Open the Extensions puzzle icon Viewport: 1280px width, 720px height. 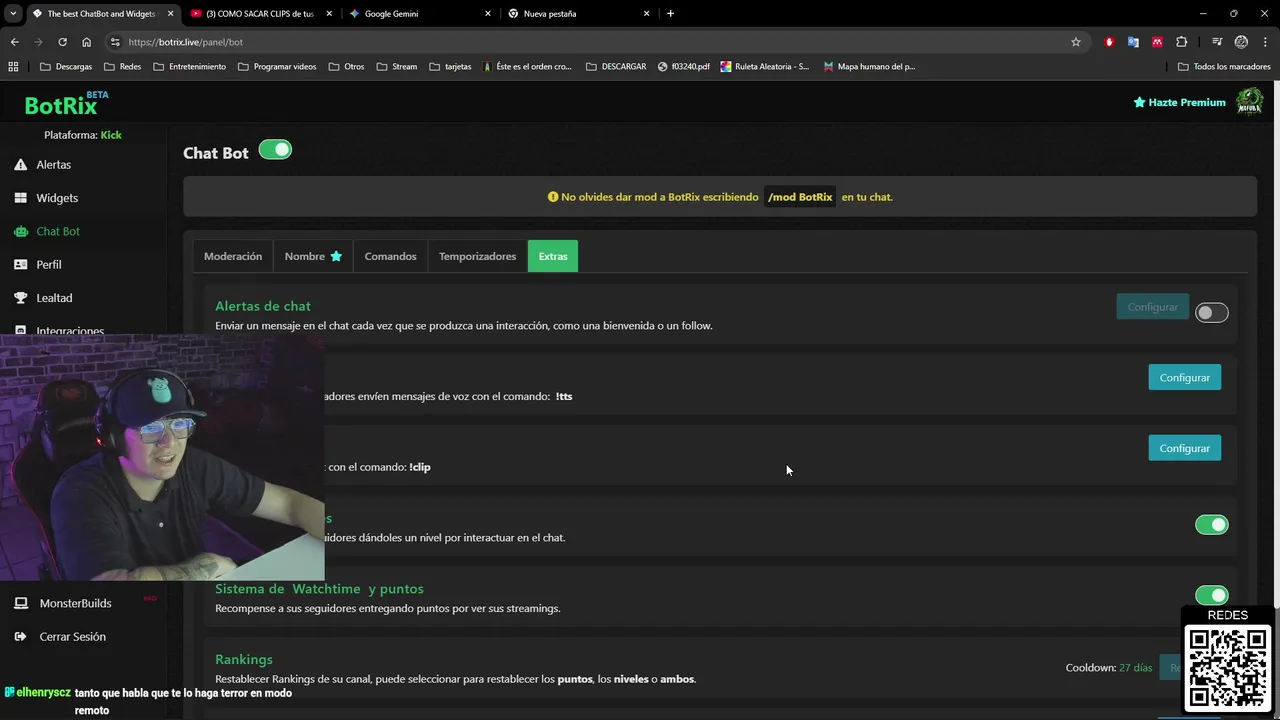(1182, 42)
